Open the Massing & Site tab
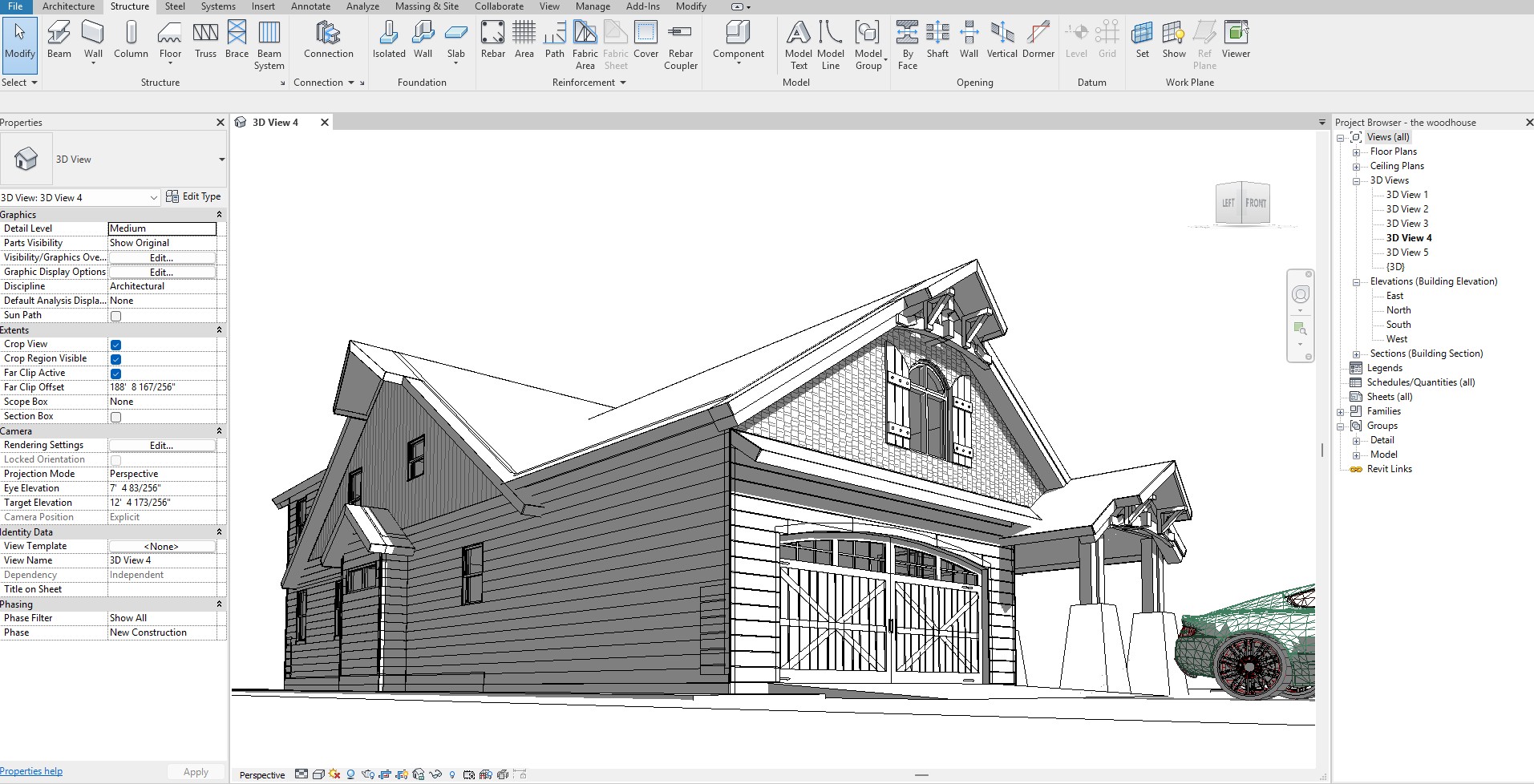Viewport: 1534px width, 784px height. 427,6
